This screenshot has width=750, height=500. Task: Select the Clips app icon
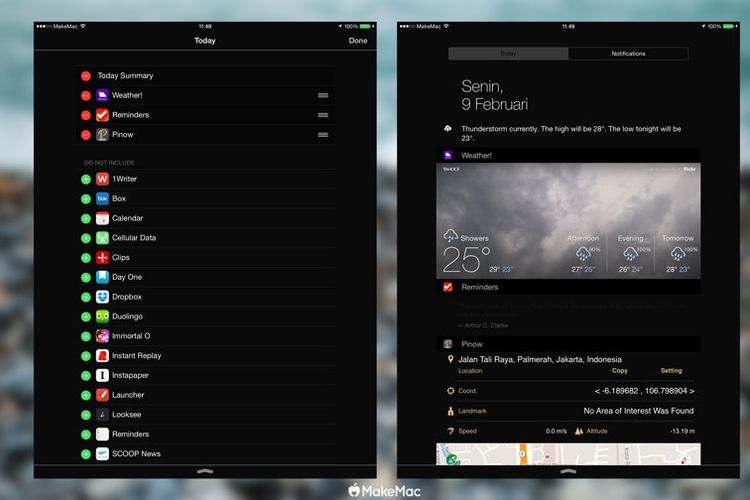click(x=102, y=257)
